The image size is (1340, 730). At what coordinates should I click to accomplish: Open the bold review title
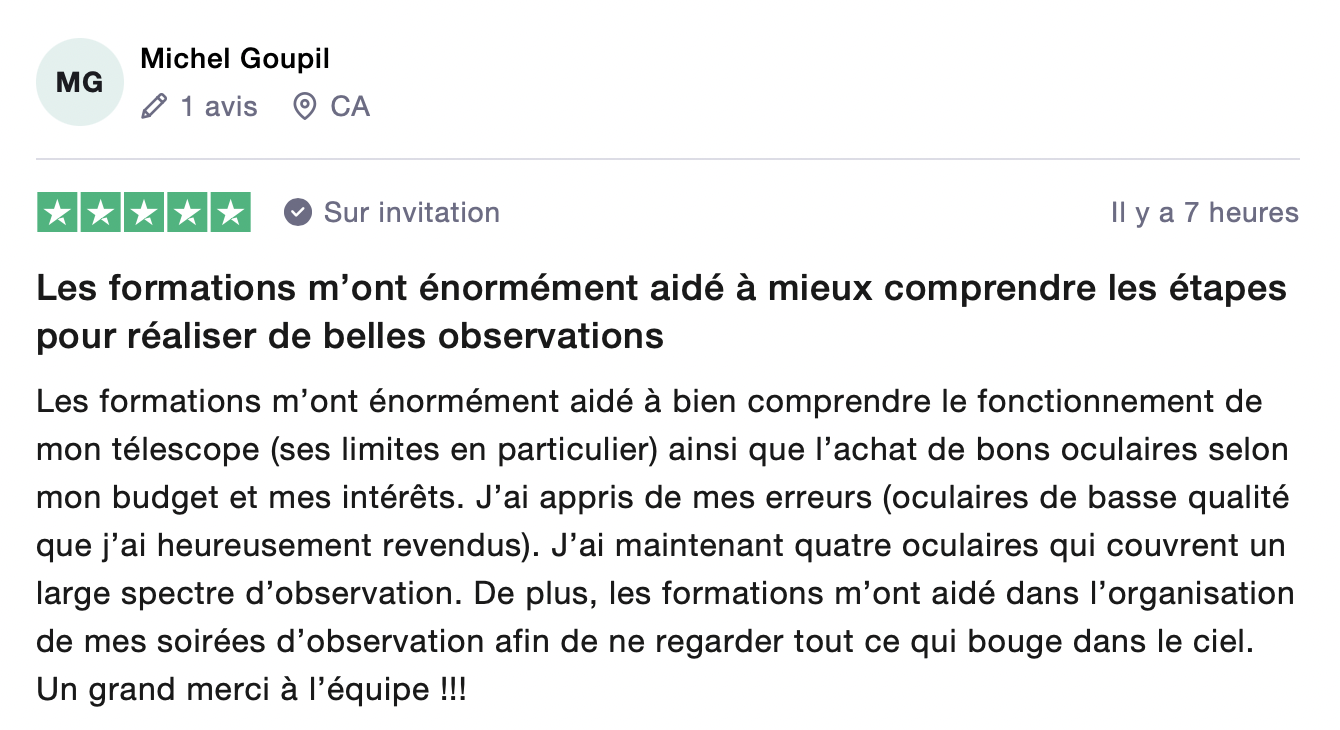(x=660, y=313)
